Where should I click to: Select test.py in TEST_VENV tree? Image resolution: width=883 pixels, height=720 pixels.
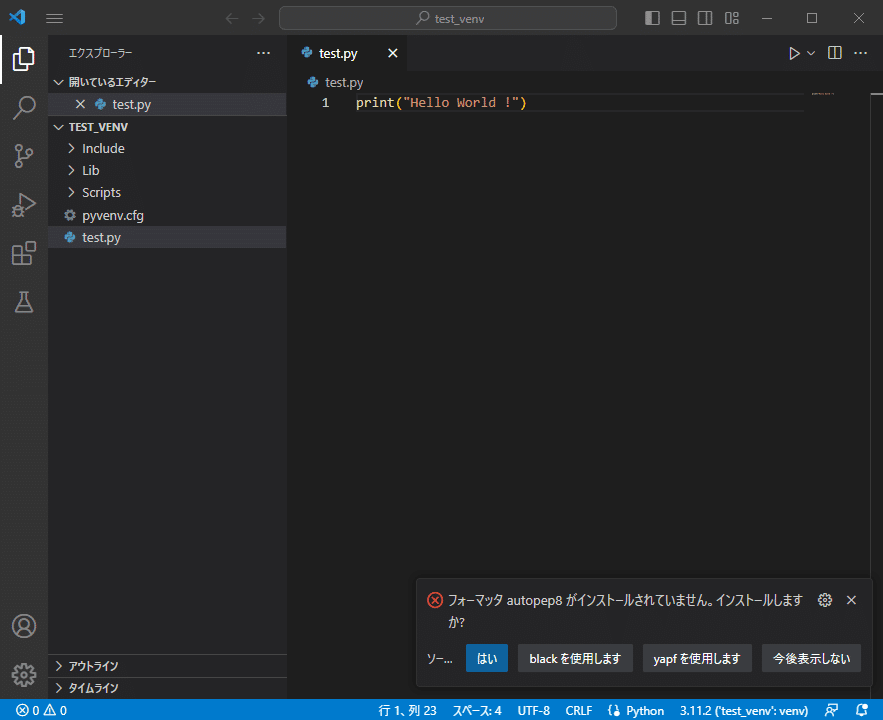tap(168, 237)
